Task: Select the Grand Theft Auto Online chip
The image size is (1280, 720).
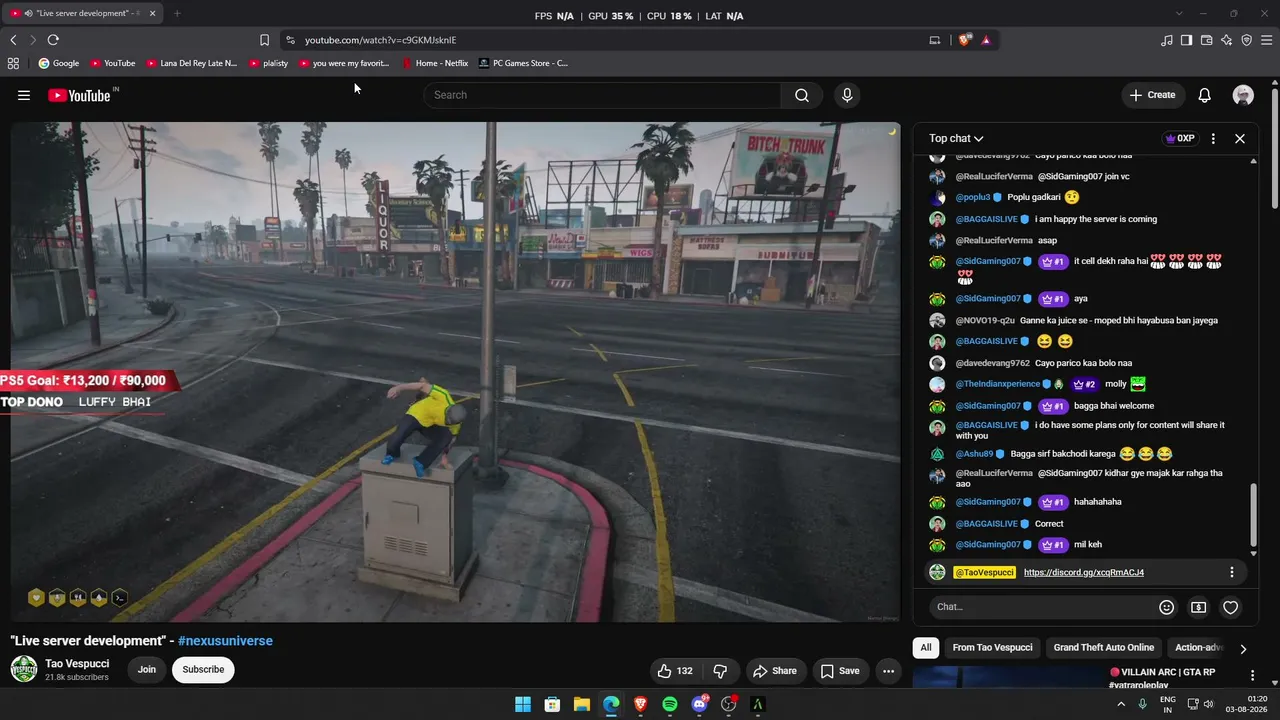Action: point(1104,648)
